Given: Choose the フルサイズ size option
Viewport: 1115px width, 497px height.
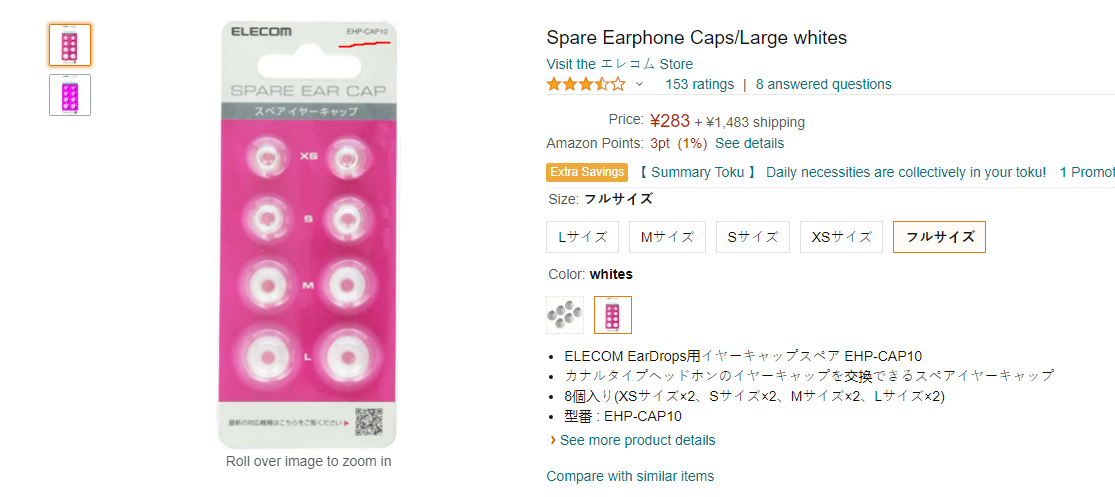Looking at the screenshot, I should pyautogui.click(x=939, y=237).
